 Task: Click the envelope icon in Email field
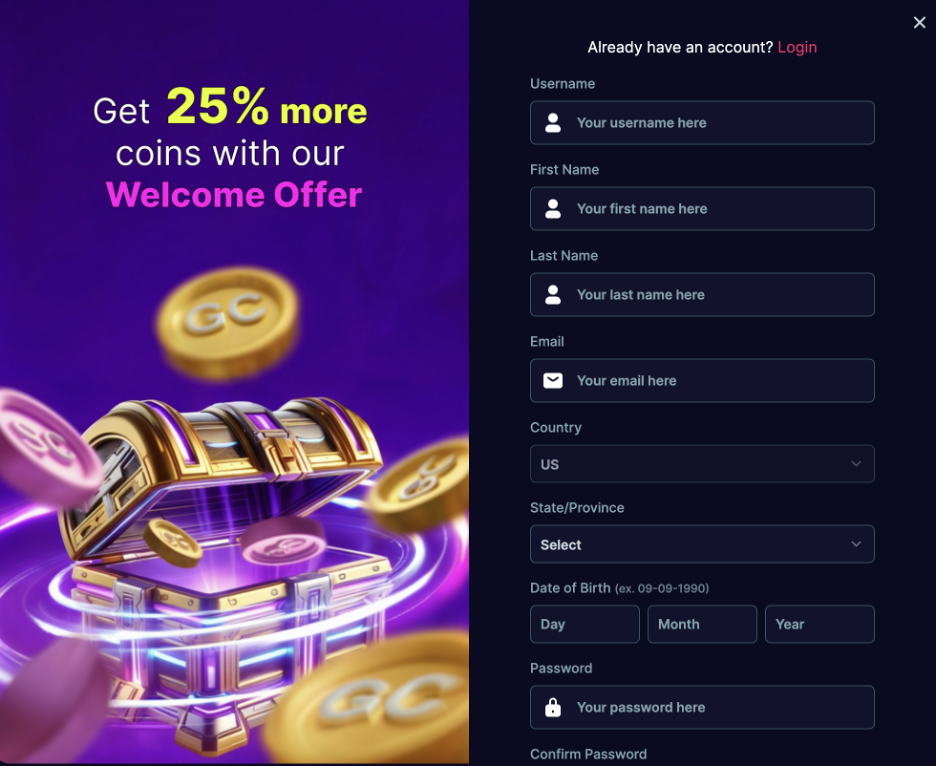(x=553, y=381)
